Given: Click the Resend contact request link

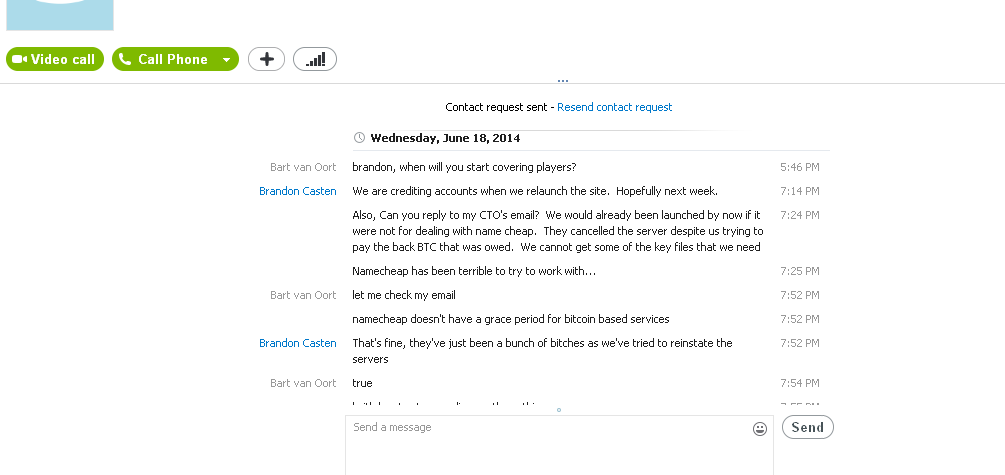Looking at the screenshot, I should pyautogui.click(x=614, y=107).
